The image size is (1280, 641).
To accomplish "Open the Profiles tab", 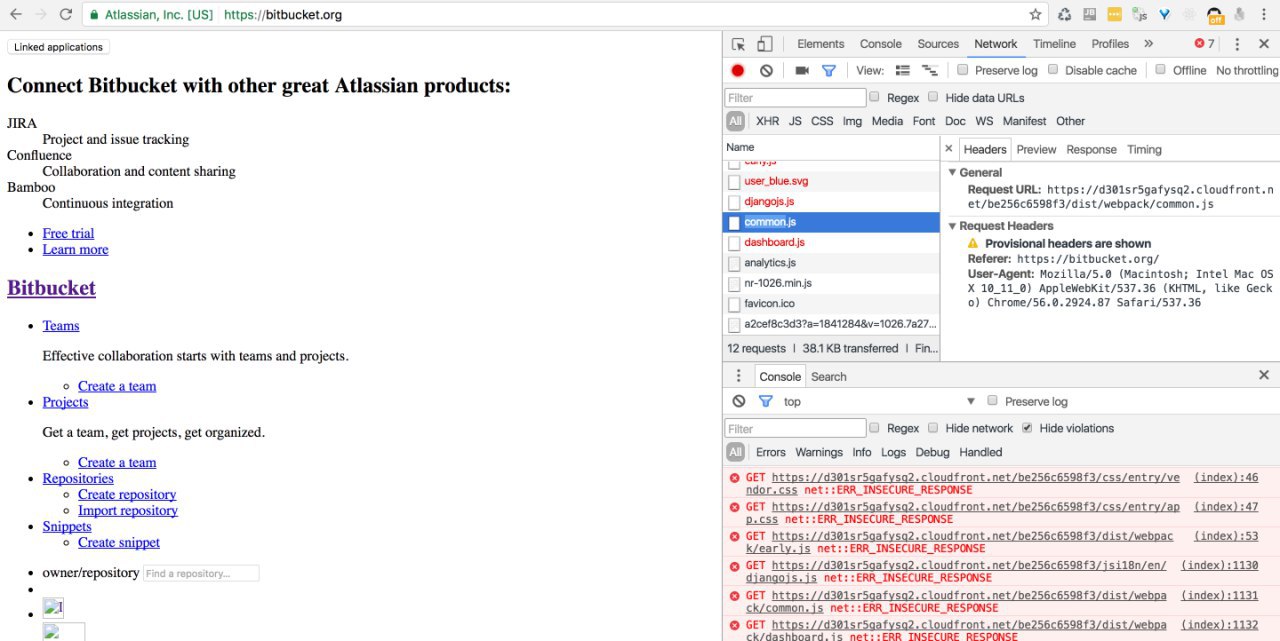I will click(x=1110, y=44).
